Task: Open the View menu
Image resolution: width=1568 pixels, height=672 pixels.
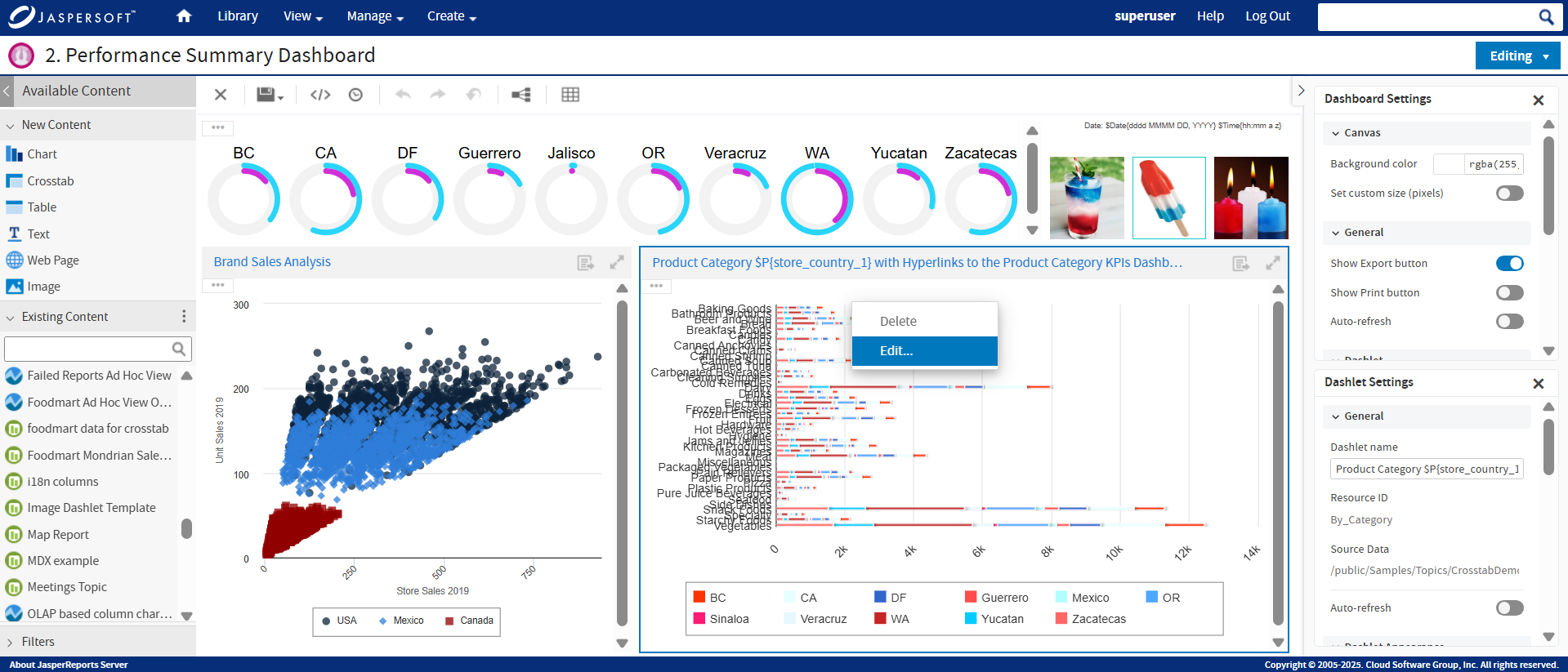Action: (303, 16)
